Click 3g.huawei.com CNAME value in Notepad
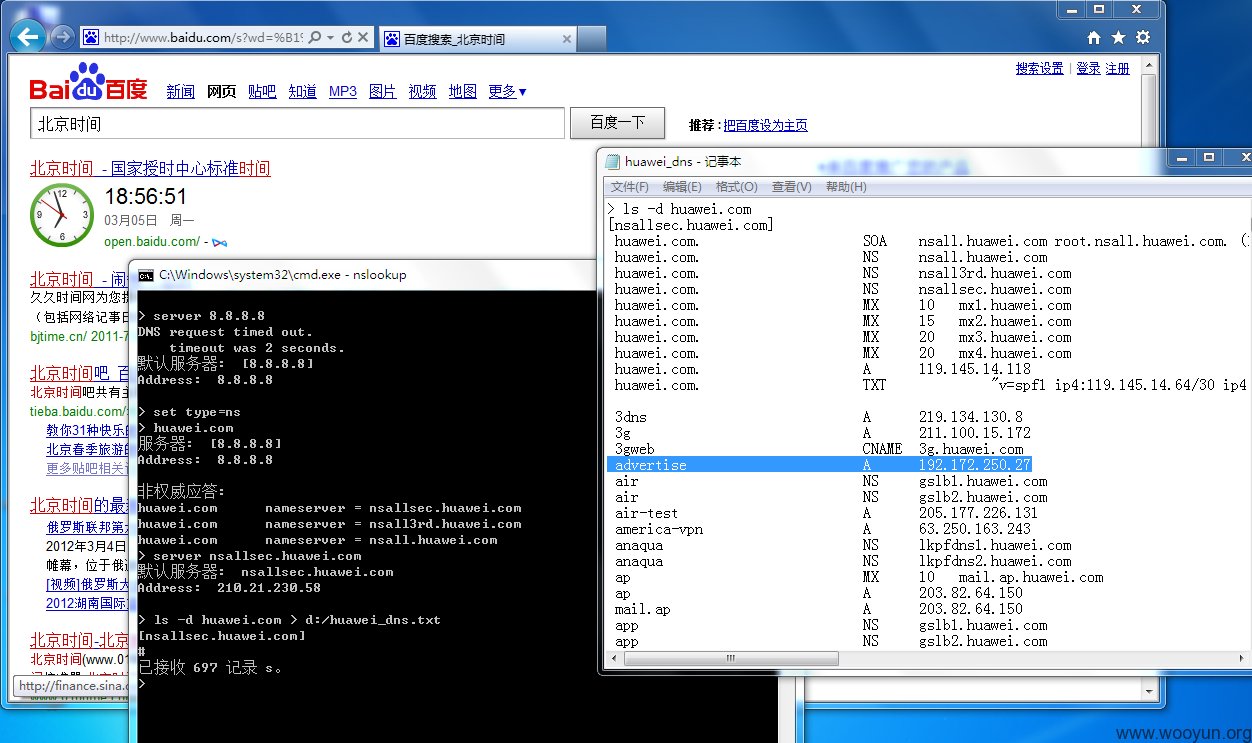1252x743 pixels. click(971, 449)
